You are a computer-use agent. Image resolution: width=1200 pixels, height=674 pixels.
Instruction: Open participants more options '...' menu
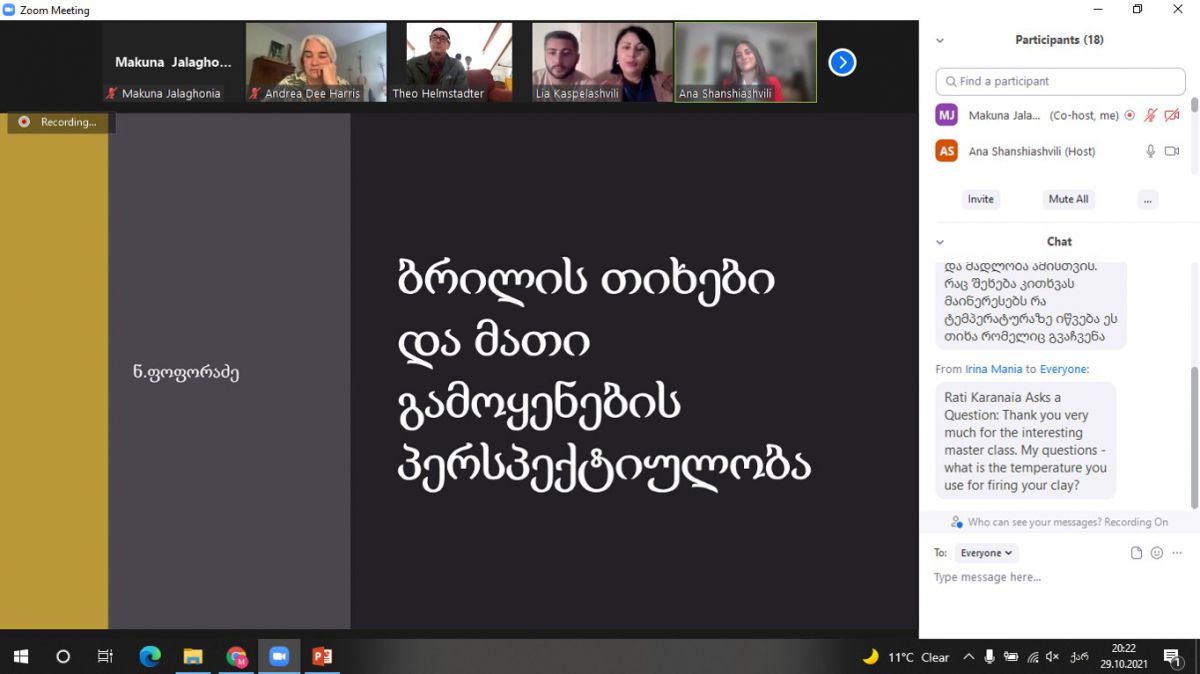click(1148, 199)
